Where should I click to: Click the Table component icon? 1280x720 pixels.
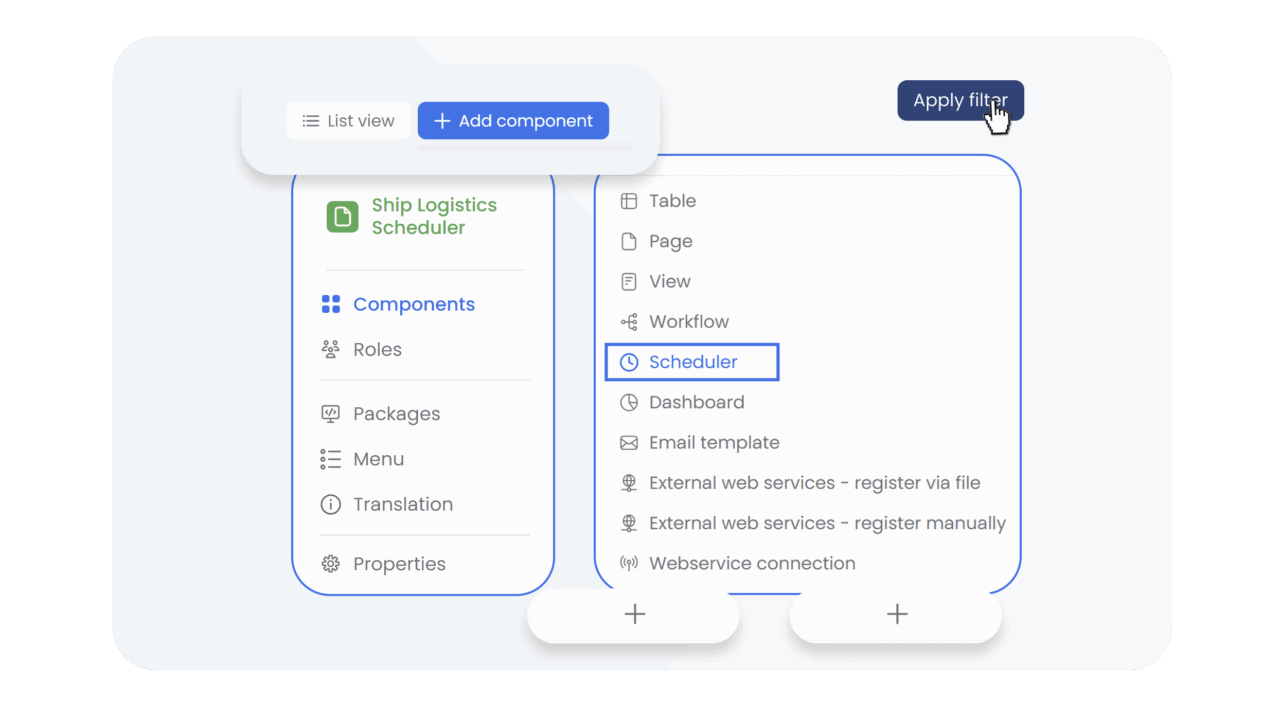629,201
